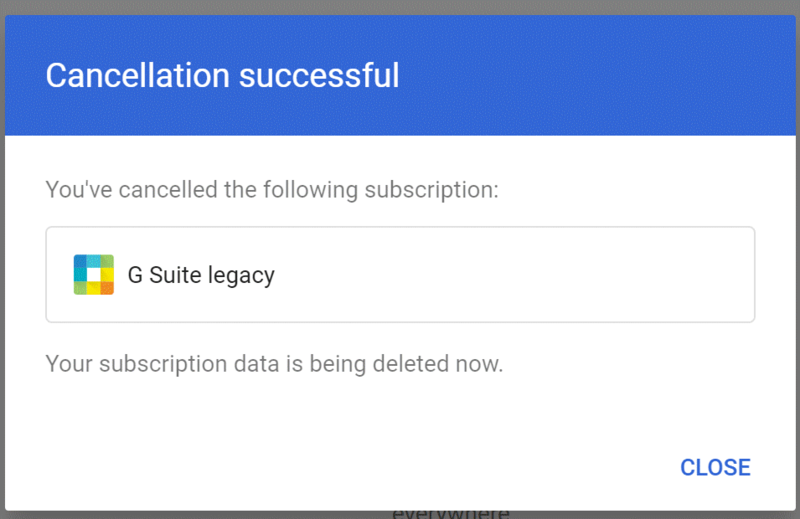Click the yellow bottom-middle square of G Suite icon

[93, 289]
